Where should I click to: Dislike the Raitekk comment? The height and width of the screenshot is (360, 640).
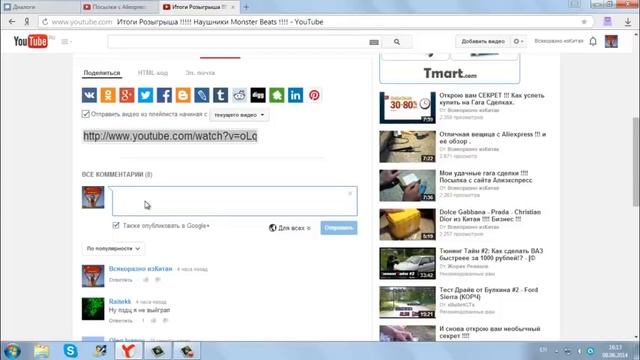tap(165, 321)
